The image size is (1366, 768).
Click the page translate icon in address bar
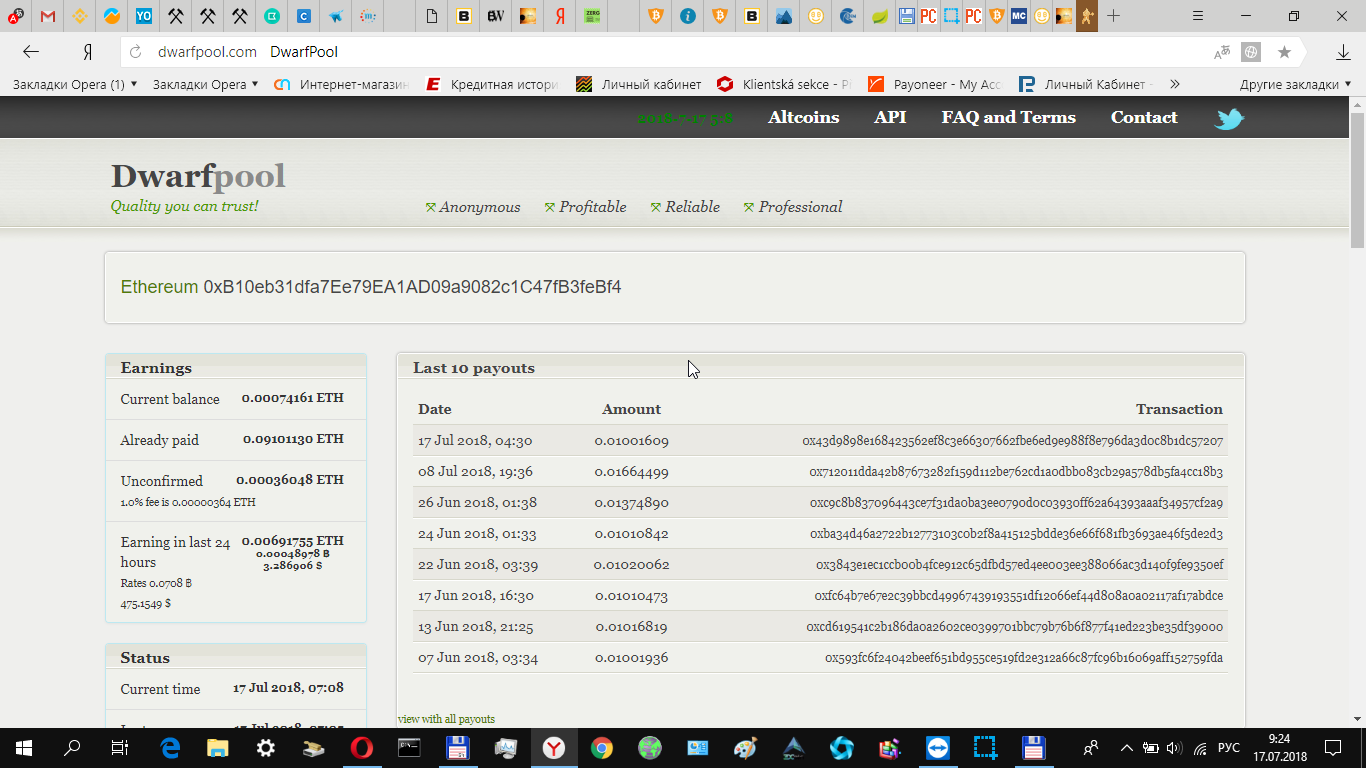(1222, 52)
